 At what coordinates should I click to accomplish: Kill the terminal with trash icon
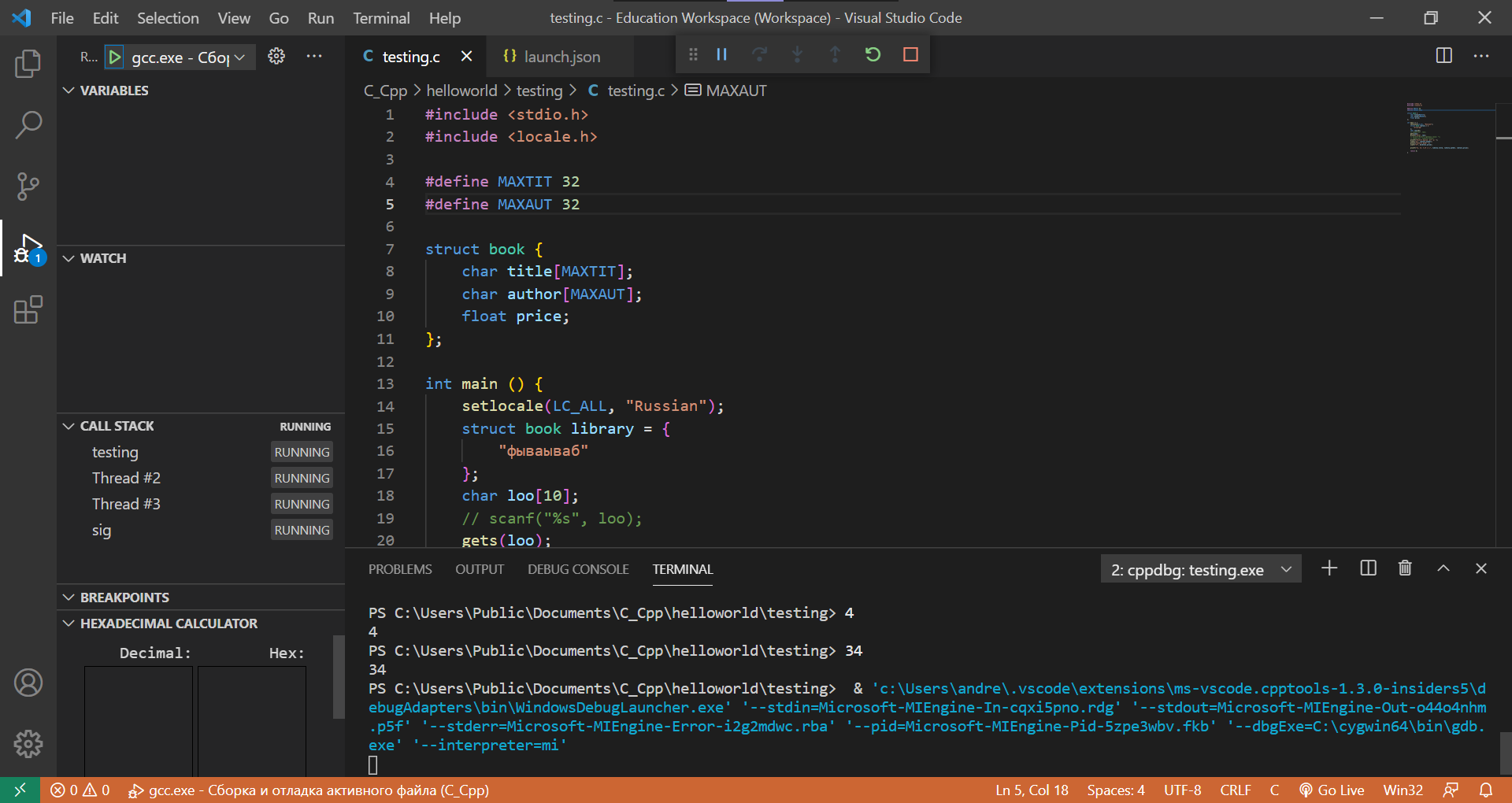[x=1405, y=568]
